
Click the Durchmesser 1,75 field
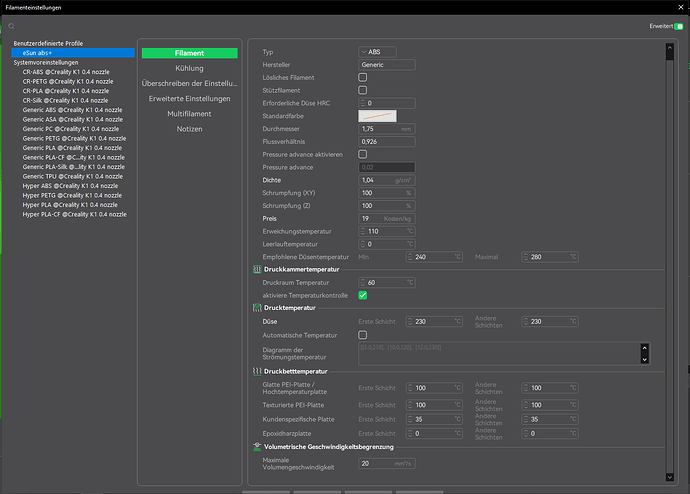tap(387, 129)
